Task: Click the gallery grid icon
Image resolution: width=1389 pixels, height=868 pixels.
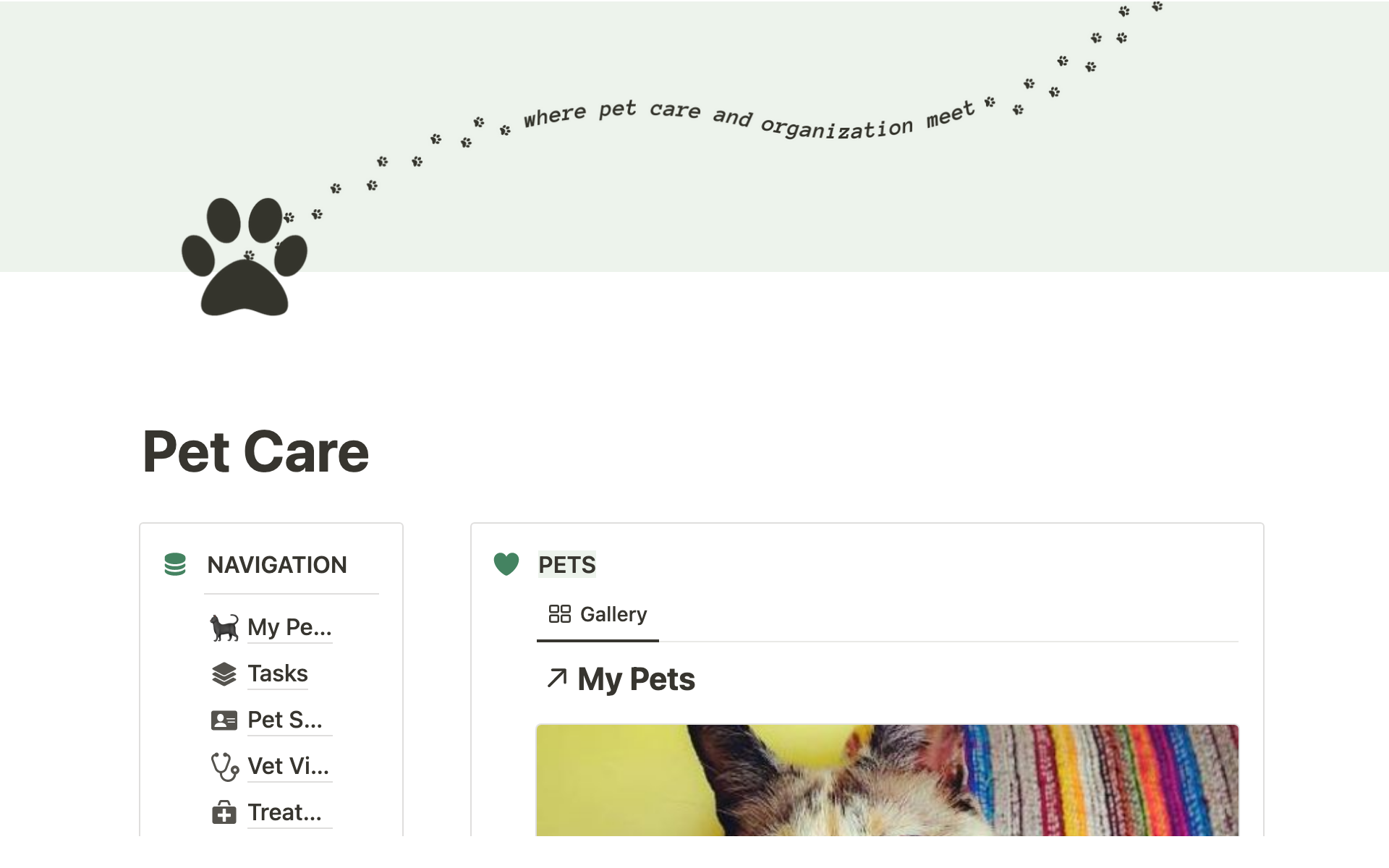Action: click(x=560, y=614)
